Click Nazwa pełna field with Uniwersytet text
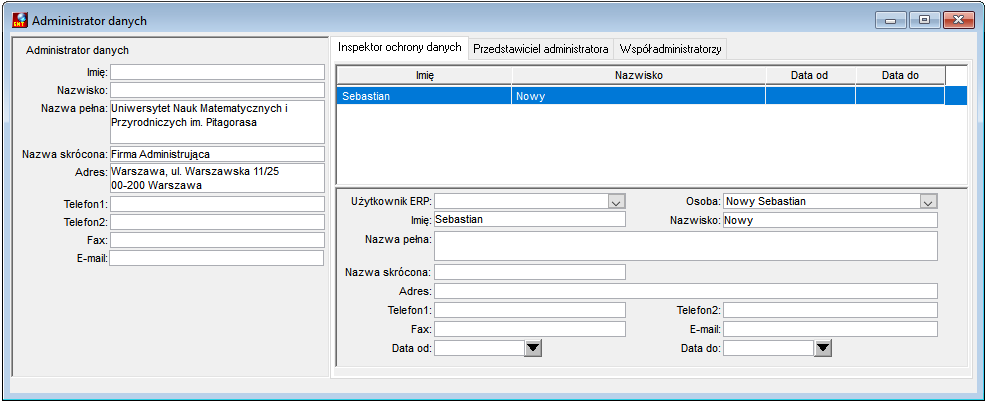This screenshot has width=986, height=402. pyautogui.click(x=218, y=122)
